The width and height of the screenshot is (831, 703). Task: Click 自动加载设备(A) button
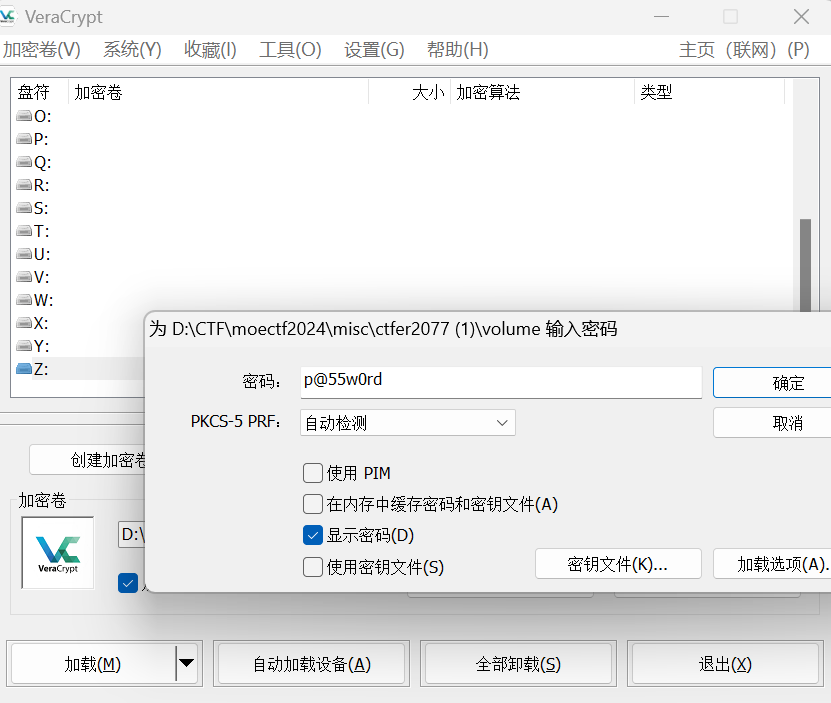pos(312,664)
